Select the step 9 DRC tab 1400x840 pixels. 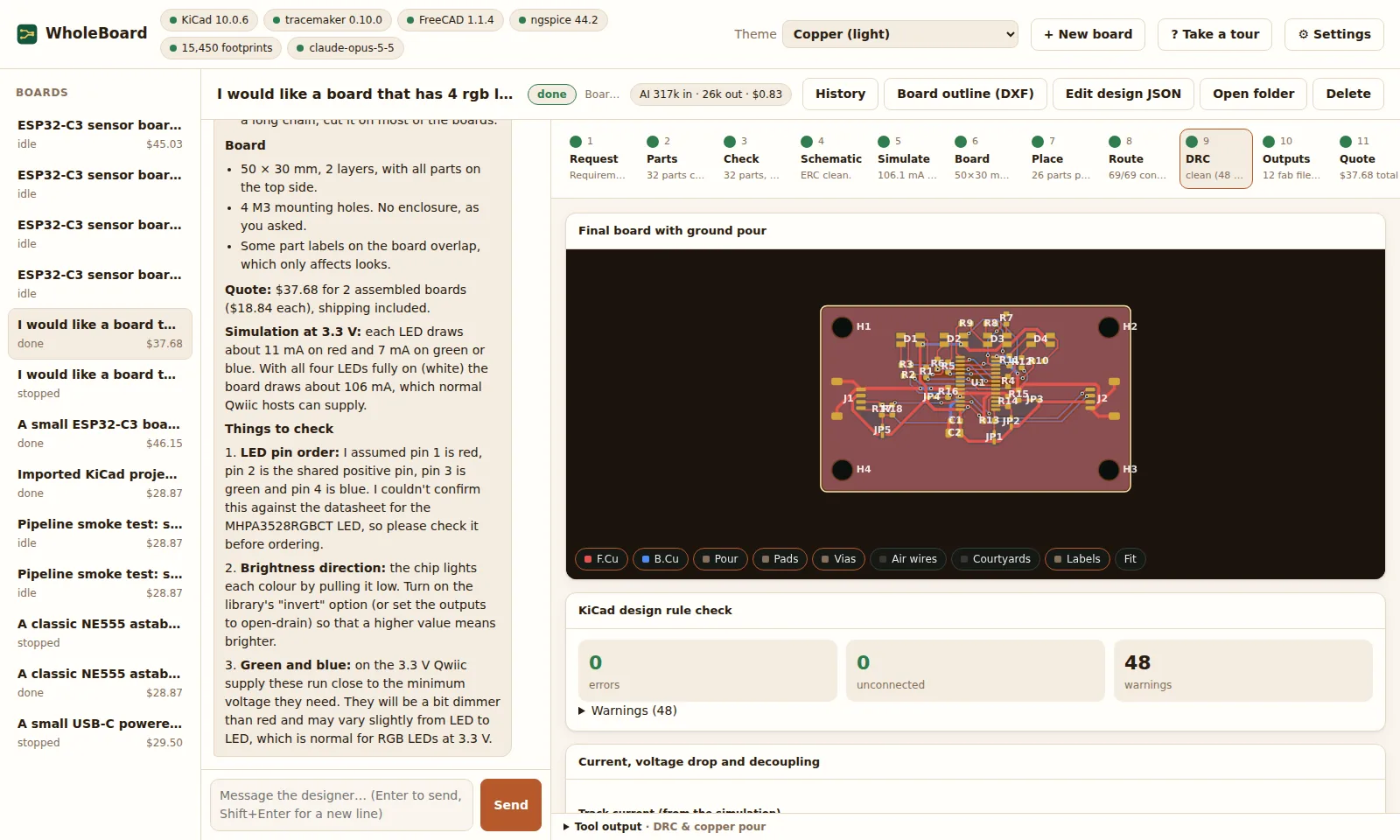coord(1215,158)
